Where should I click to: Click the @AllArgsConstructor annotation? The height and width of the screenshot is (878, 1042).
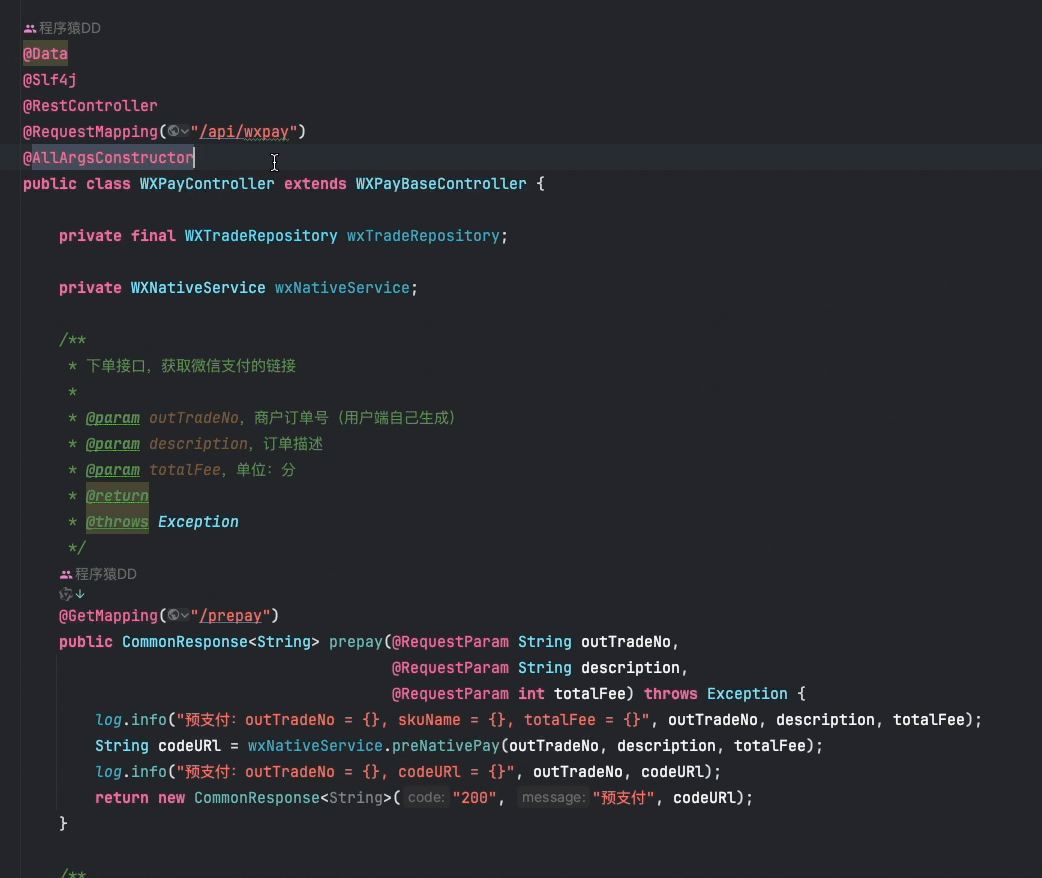pyautogui.click(x=108, y=158)
